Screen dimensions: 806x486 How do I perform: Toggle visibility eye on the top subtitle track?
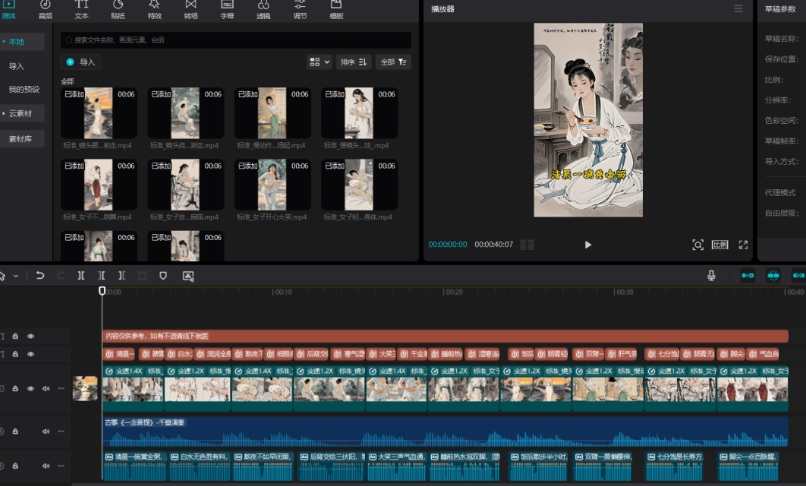pos(31,337)
